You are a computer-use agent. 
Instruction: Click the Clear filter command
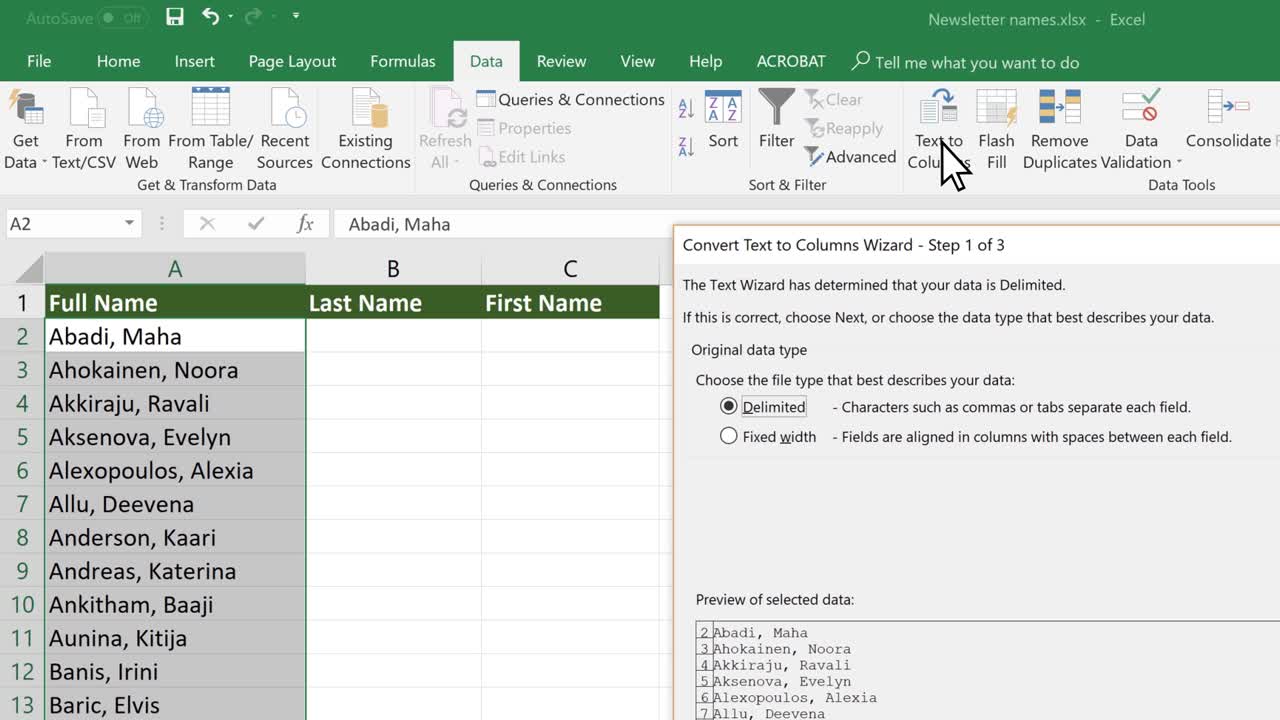click(x=833, y=99)
